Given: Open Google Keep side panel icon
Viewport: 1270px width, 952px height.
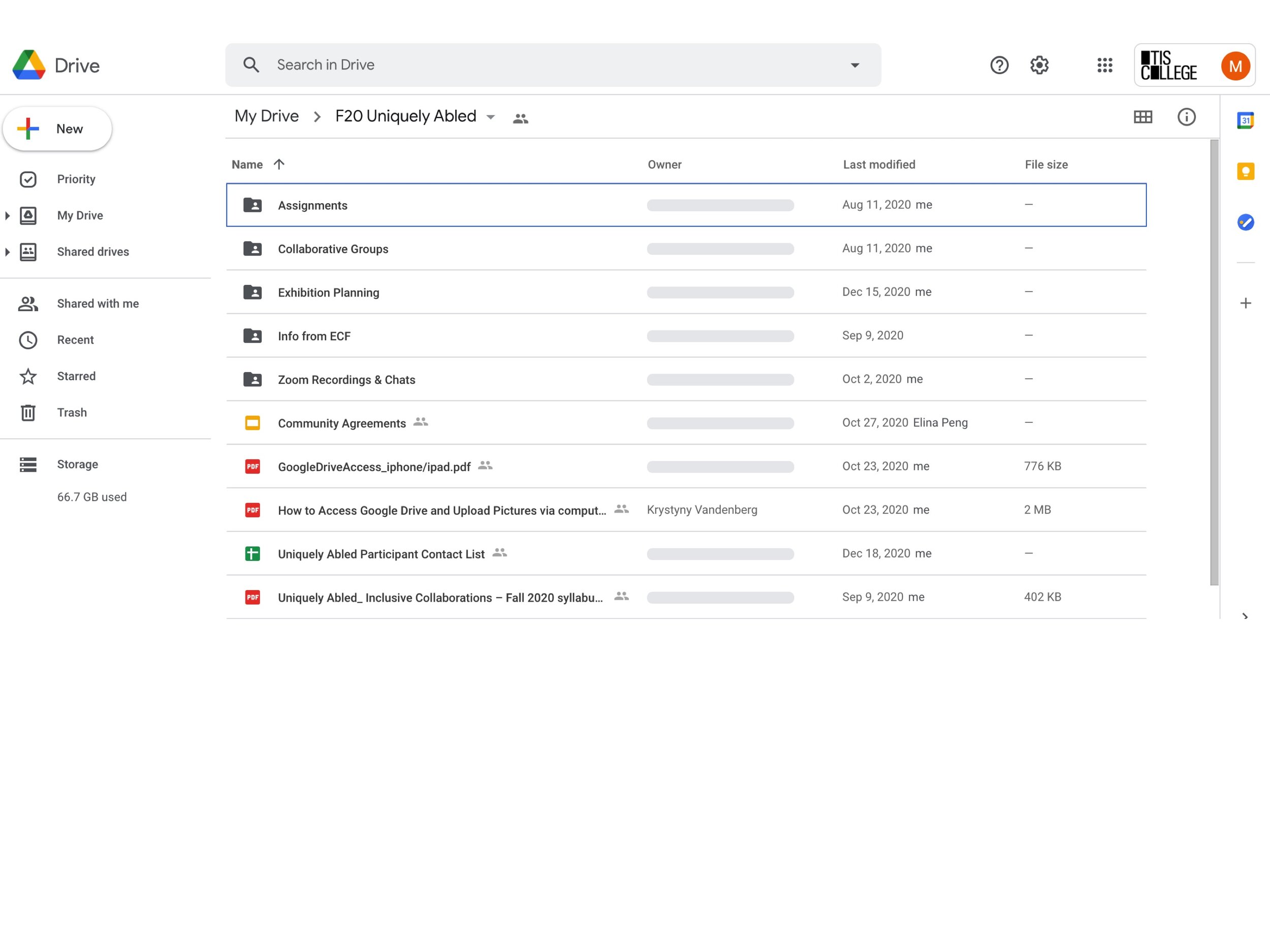Looking at the screenshot, I should click(1245, 171).
